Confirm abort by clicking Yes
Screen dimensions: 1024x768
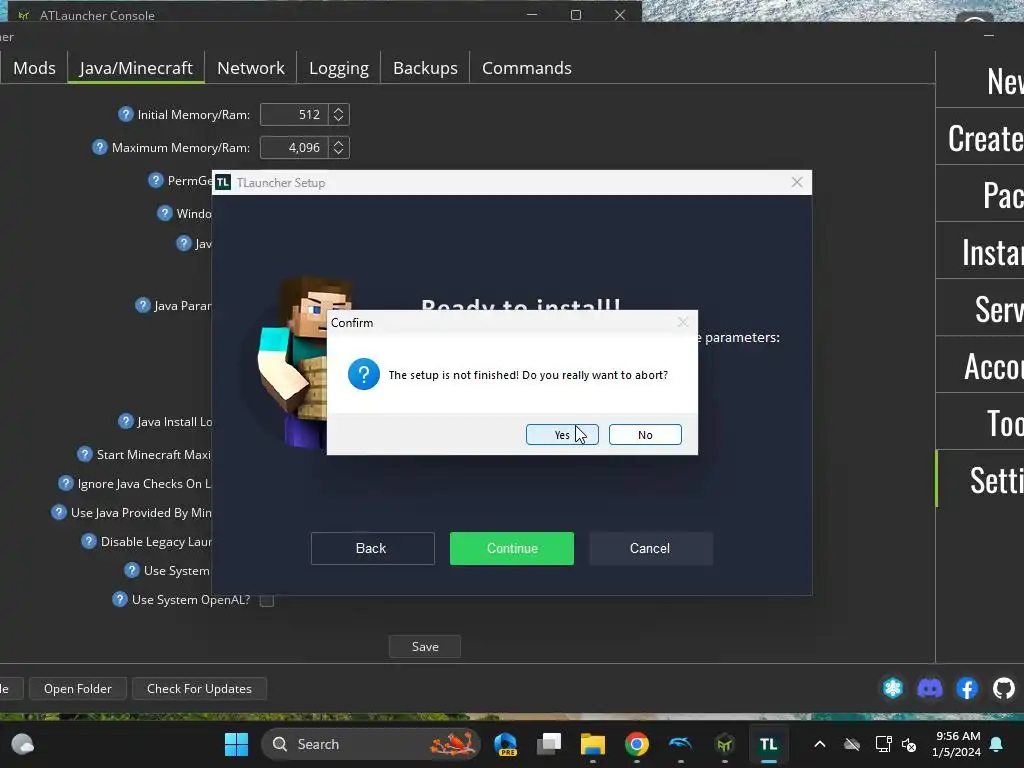pos(562,435)
